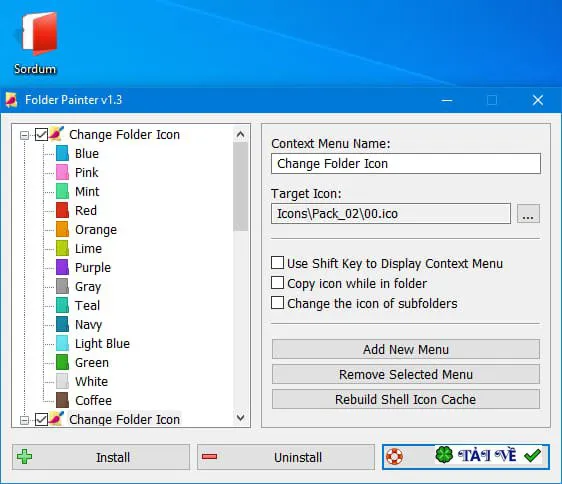Click the Teal folder color icon
This screenshot has height=484, width=562.
(62, 305)
